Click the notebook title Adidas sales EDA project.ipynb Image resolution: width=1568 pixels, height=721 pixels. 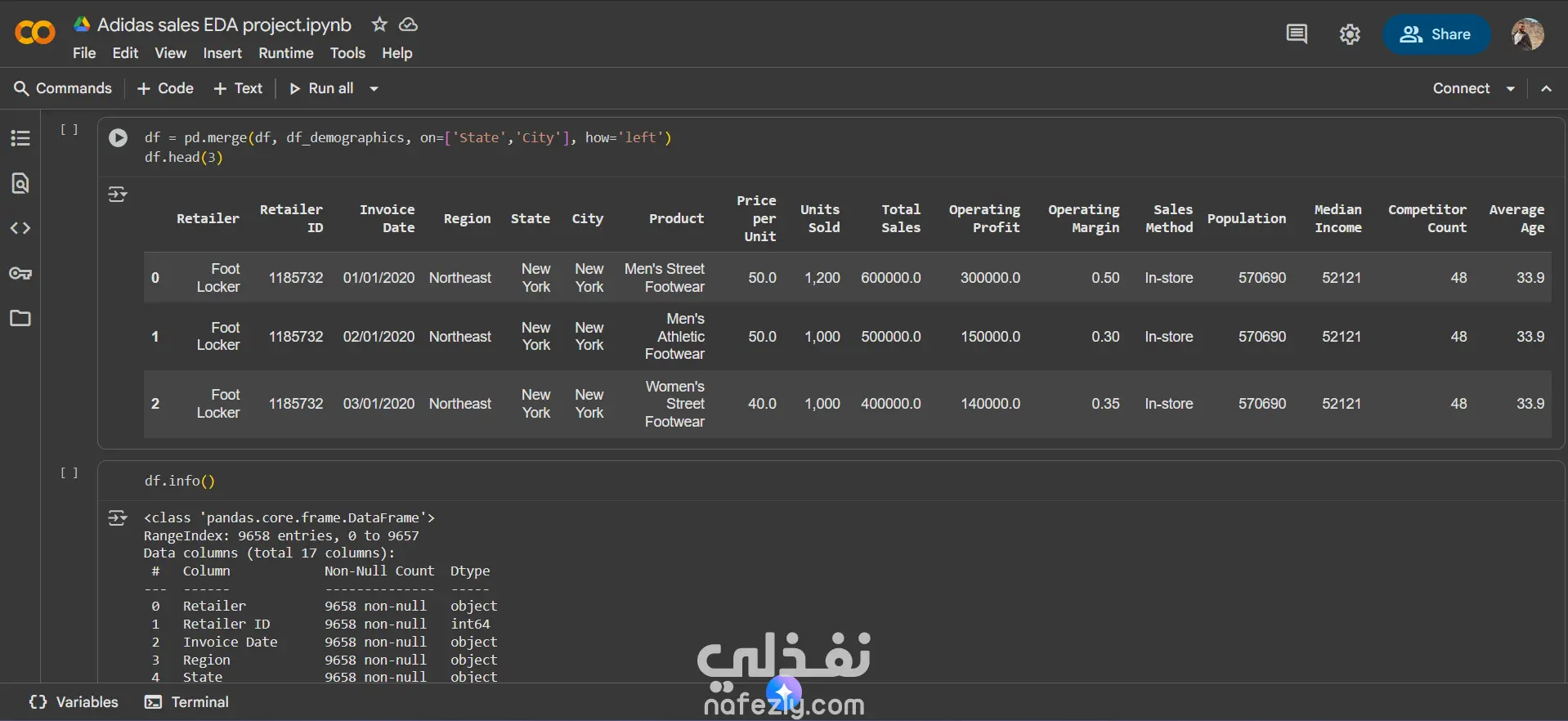pos(224,25)
